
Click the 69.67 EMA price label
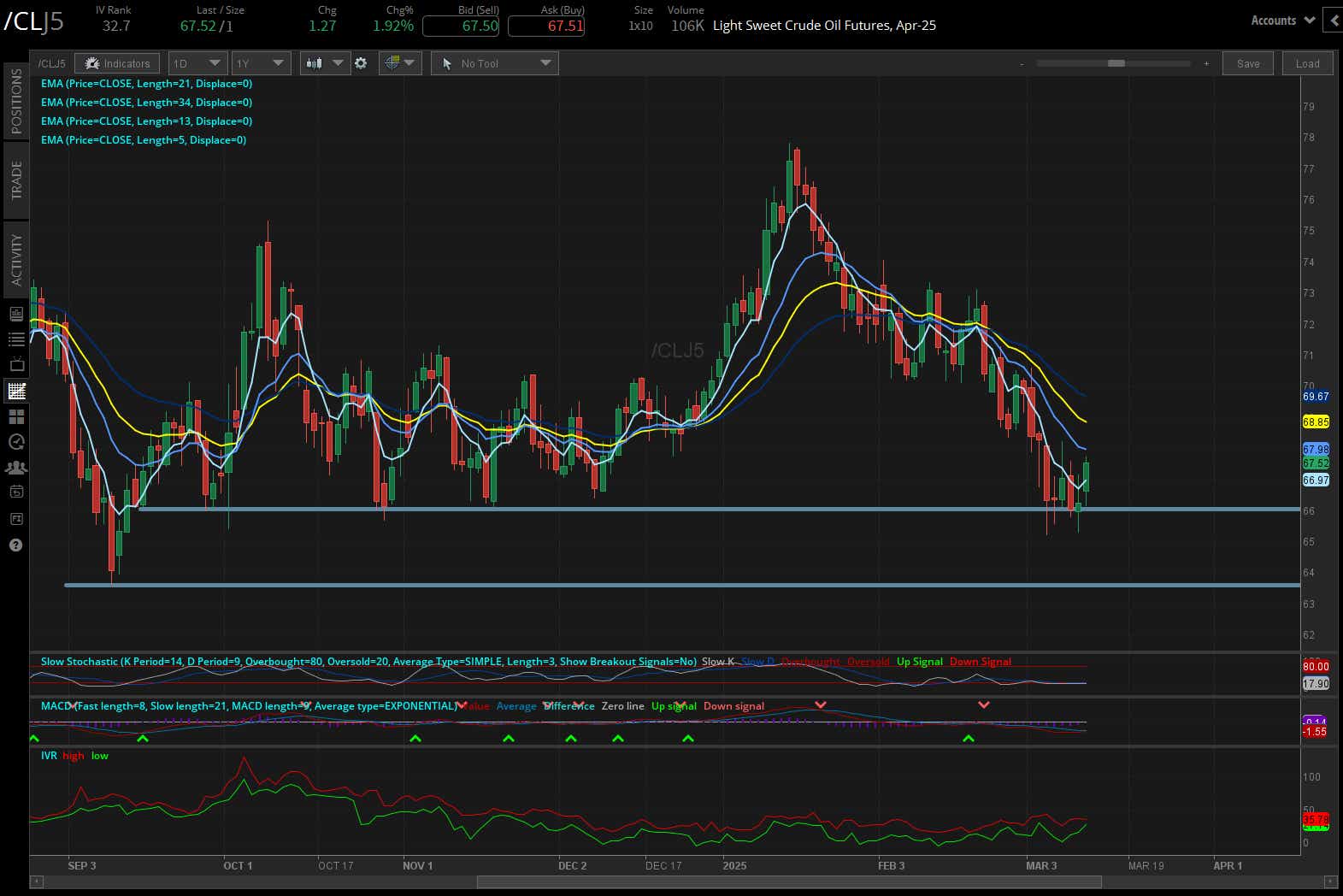pyautogui.click(x=1316, y=397)
